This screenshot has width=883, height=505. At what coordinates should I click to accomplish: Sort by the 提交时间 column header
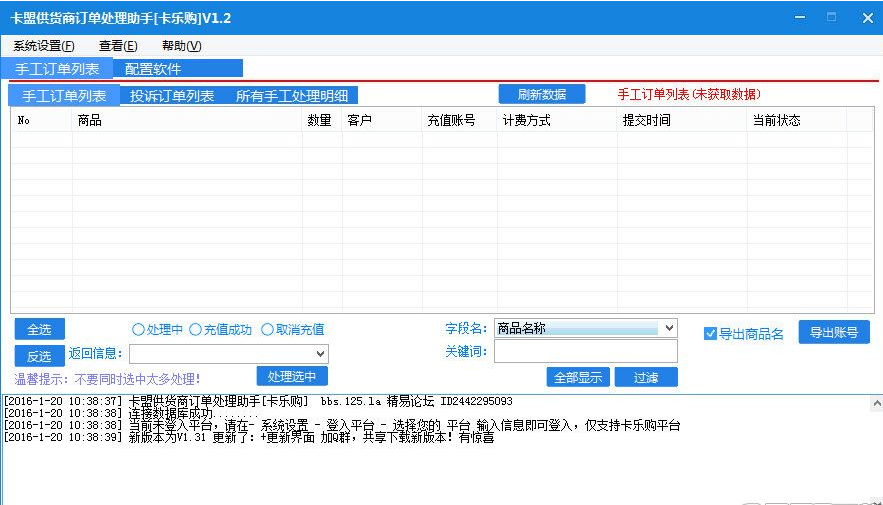coord(646,121)
